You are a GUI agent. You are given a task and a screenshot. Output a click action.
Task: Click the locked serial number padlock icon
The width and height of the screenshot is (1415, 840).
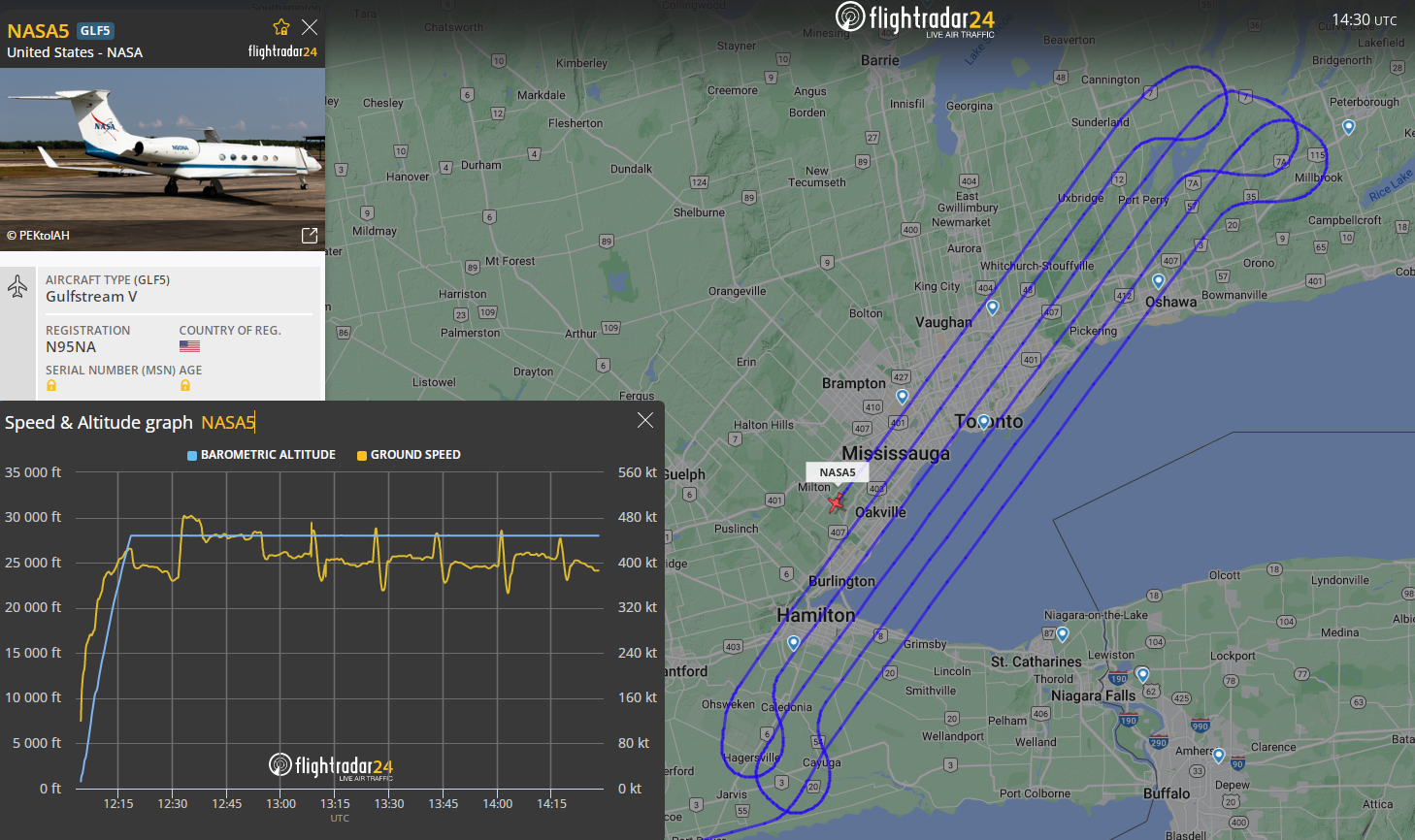(51, 386)
